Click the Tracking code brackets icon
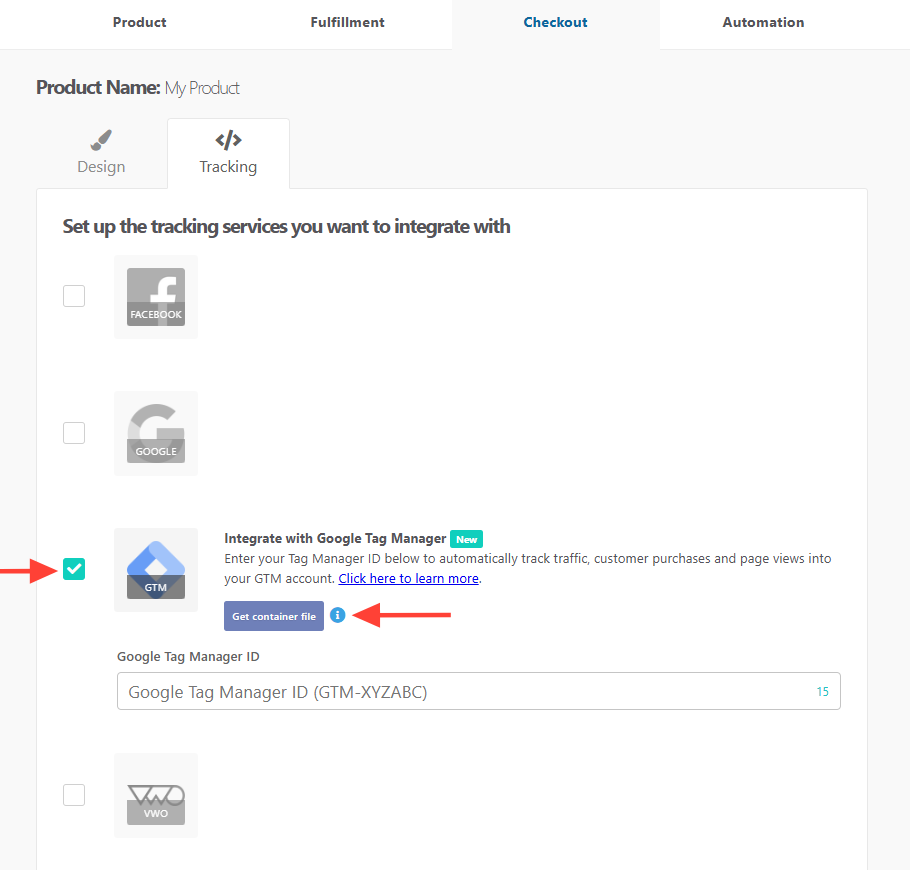Image resolution: width=910 pixels, height=870 pixels. point(228,140)
